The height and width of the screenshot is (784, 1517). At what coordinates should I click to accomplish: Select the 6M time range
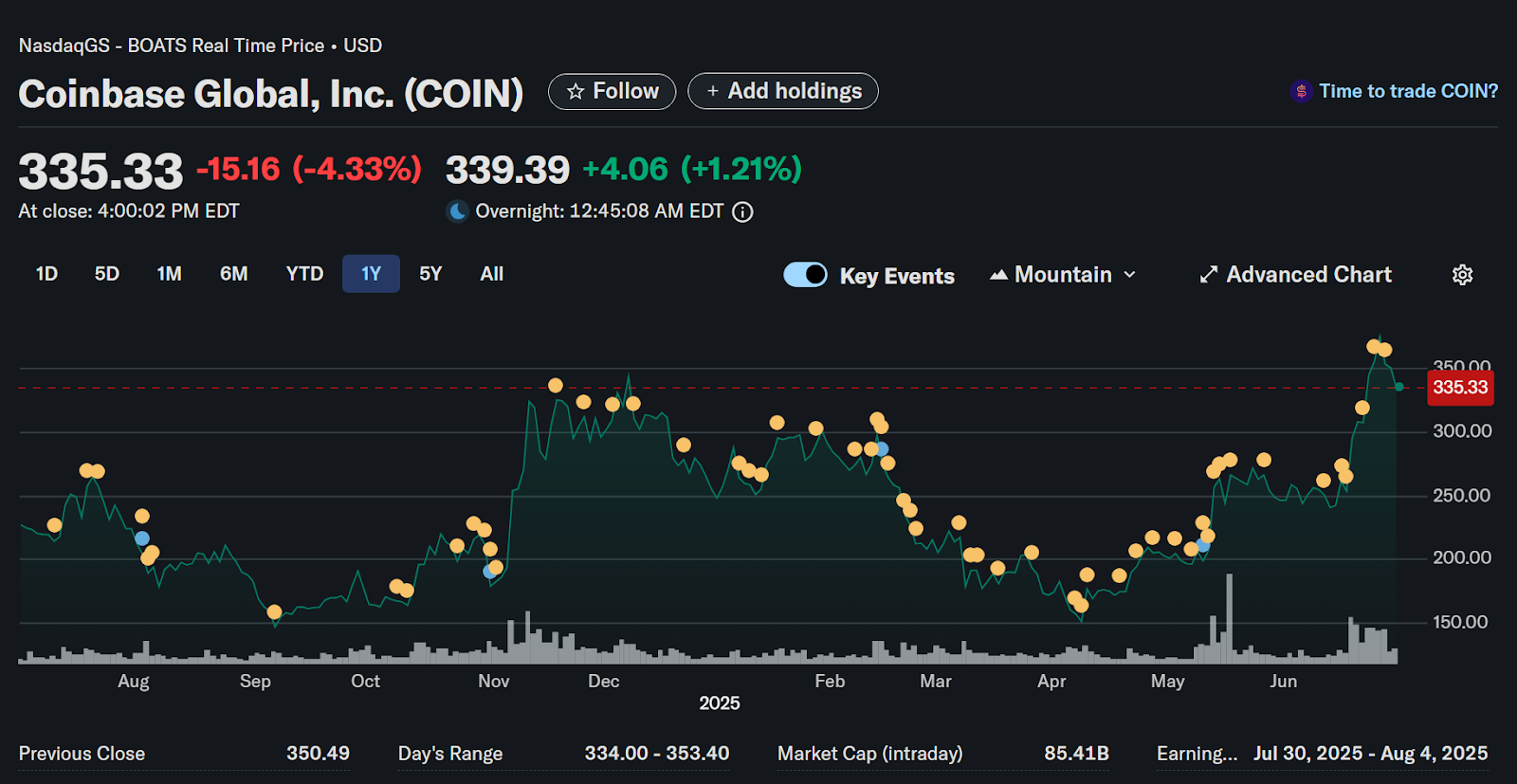click(x=234, y=274)
